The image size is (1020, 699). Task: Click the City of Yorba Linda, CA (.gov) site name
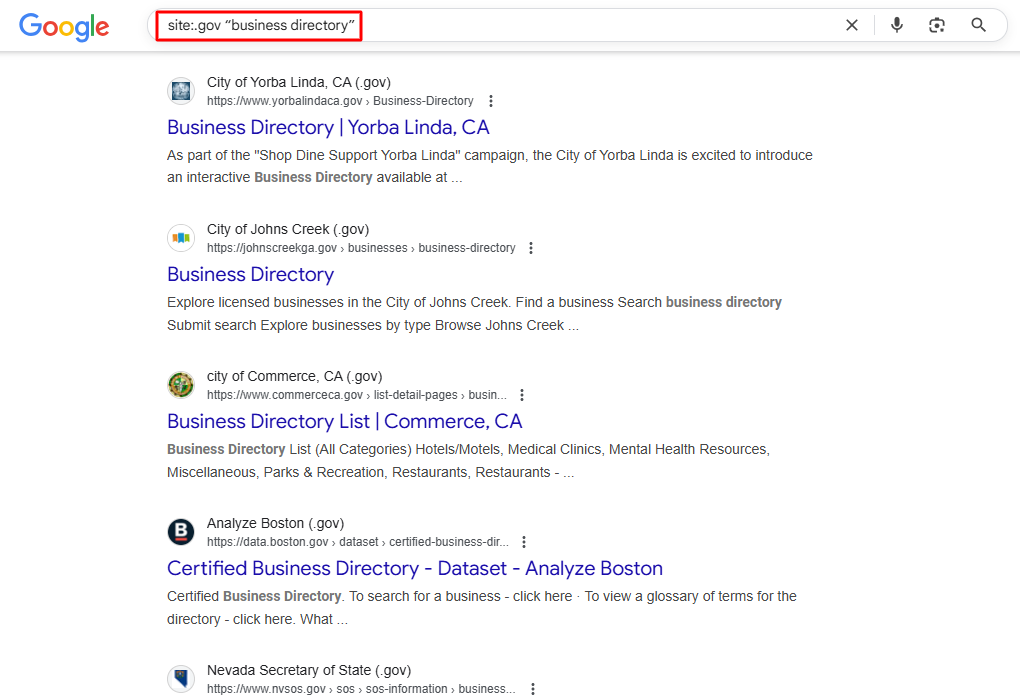coord(299,83)
